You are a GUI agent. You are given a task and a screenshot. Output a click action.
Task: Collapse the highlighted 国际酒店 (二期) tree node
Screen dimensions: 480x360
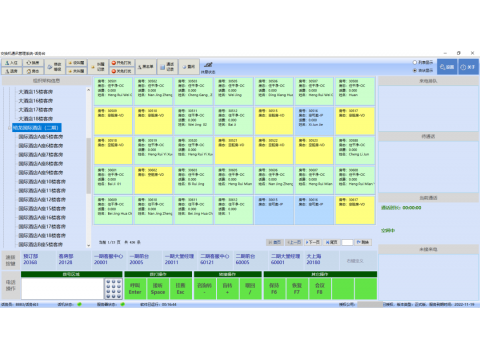click(9, 128)
